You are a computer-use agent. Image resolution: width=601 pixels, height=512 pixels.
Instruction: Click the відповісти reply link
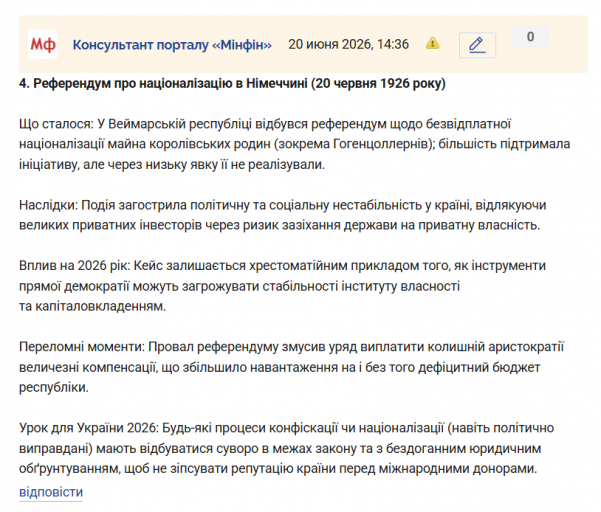click(51, 492)
